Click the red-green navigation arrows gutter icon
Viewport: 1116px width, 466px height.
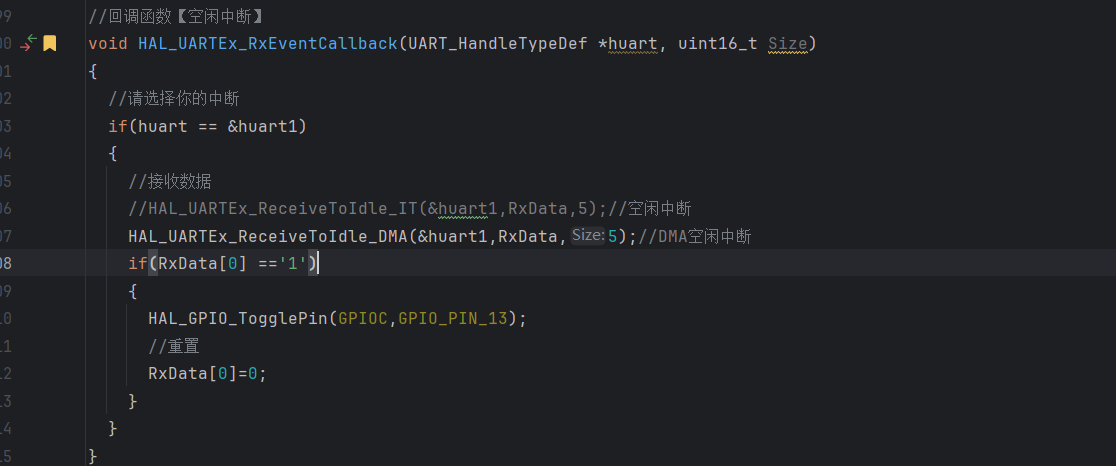(x=28, y=43)
